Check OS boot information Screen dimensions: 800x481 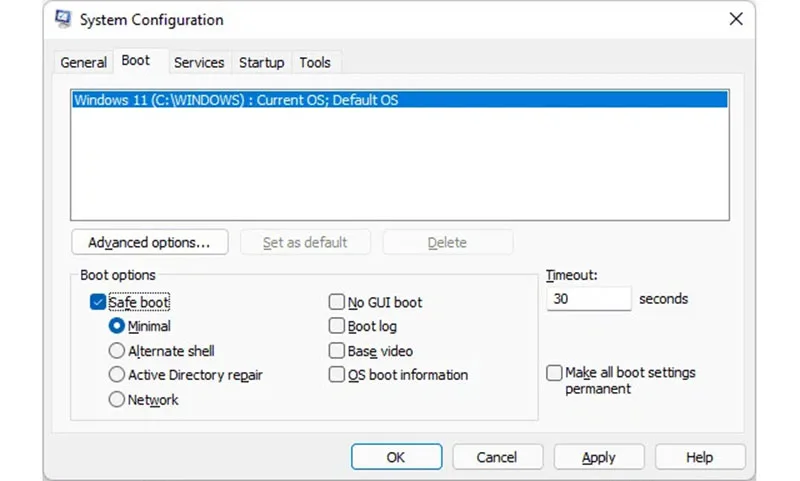pyautogui.click(x=337, y=374)
